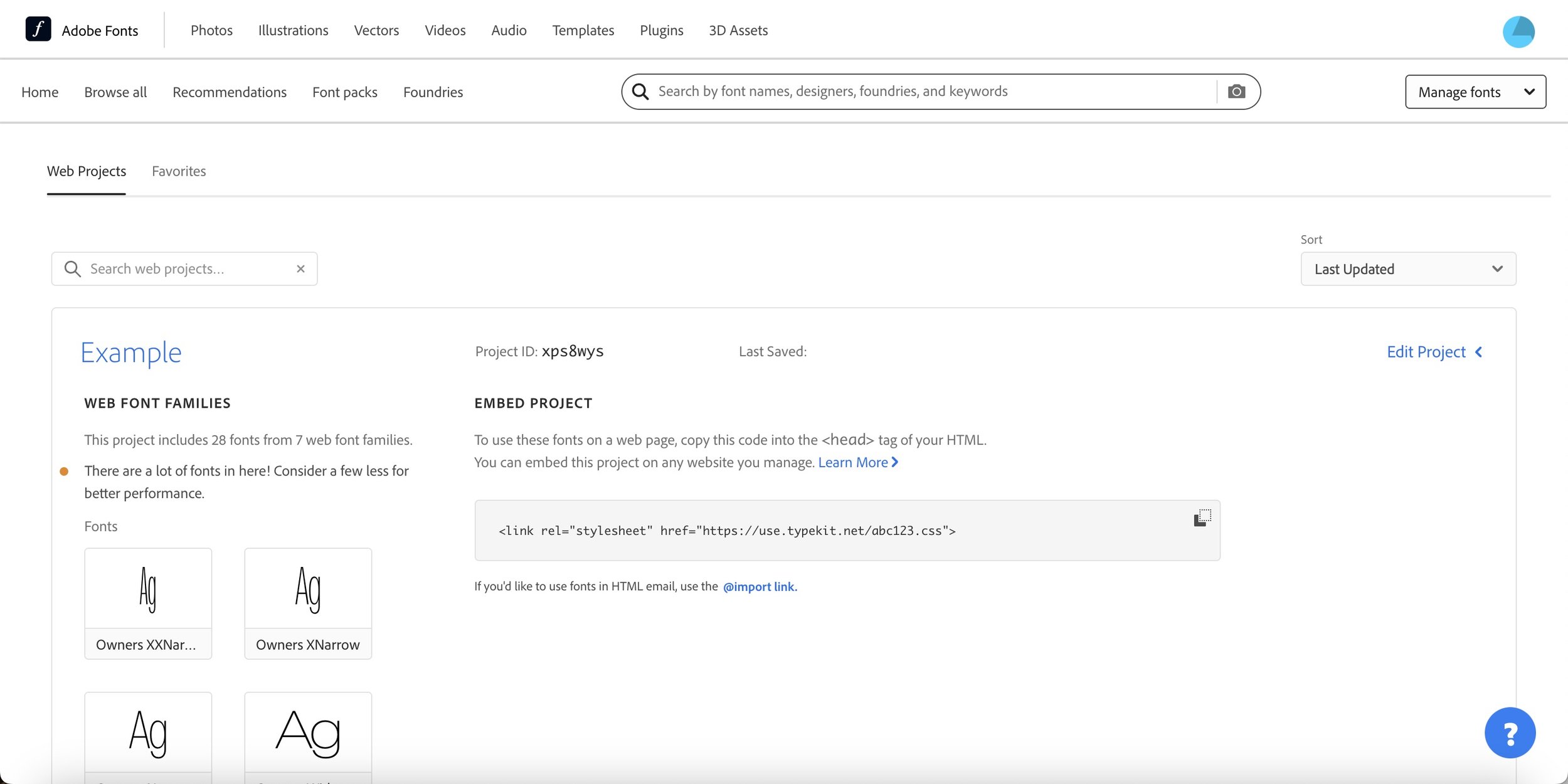
Task: Open the Plugins section
Action: click(x=661, y=30)
